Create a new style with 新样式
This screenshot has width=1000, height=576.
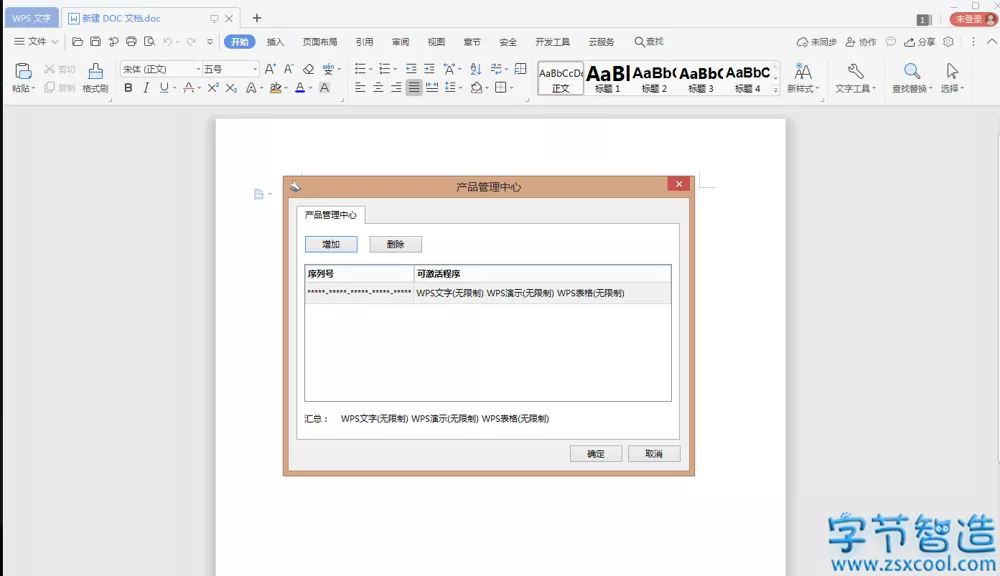(803, 78)
